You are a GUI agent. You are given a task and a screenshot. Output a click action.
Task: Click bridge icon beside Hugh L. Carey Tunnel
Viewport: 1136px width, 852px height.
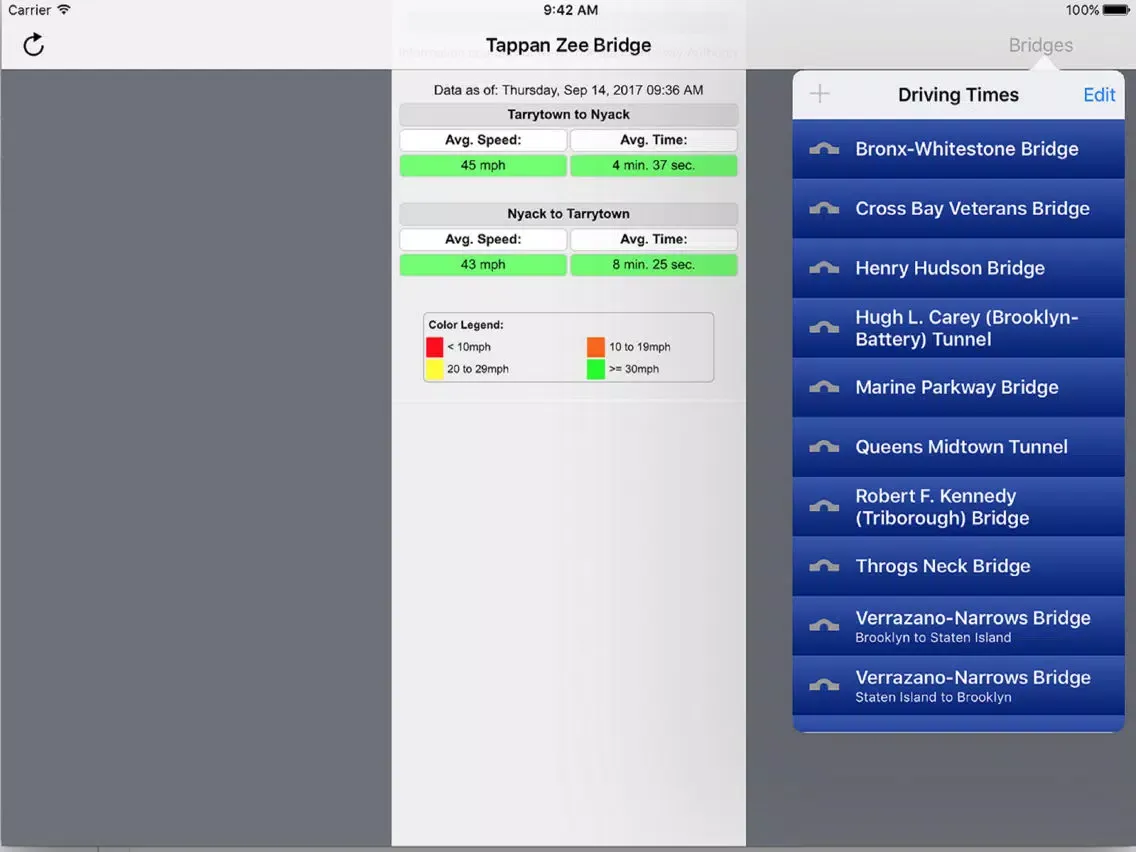coord(824,327)
